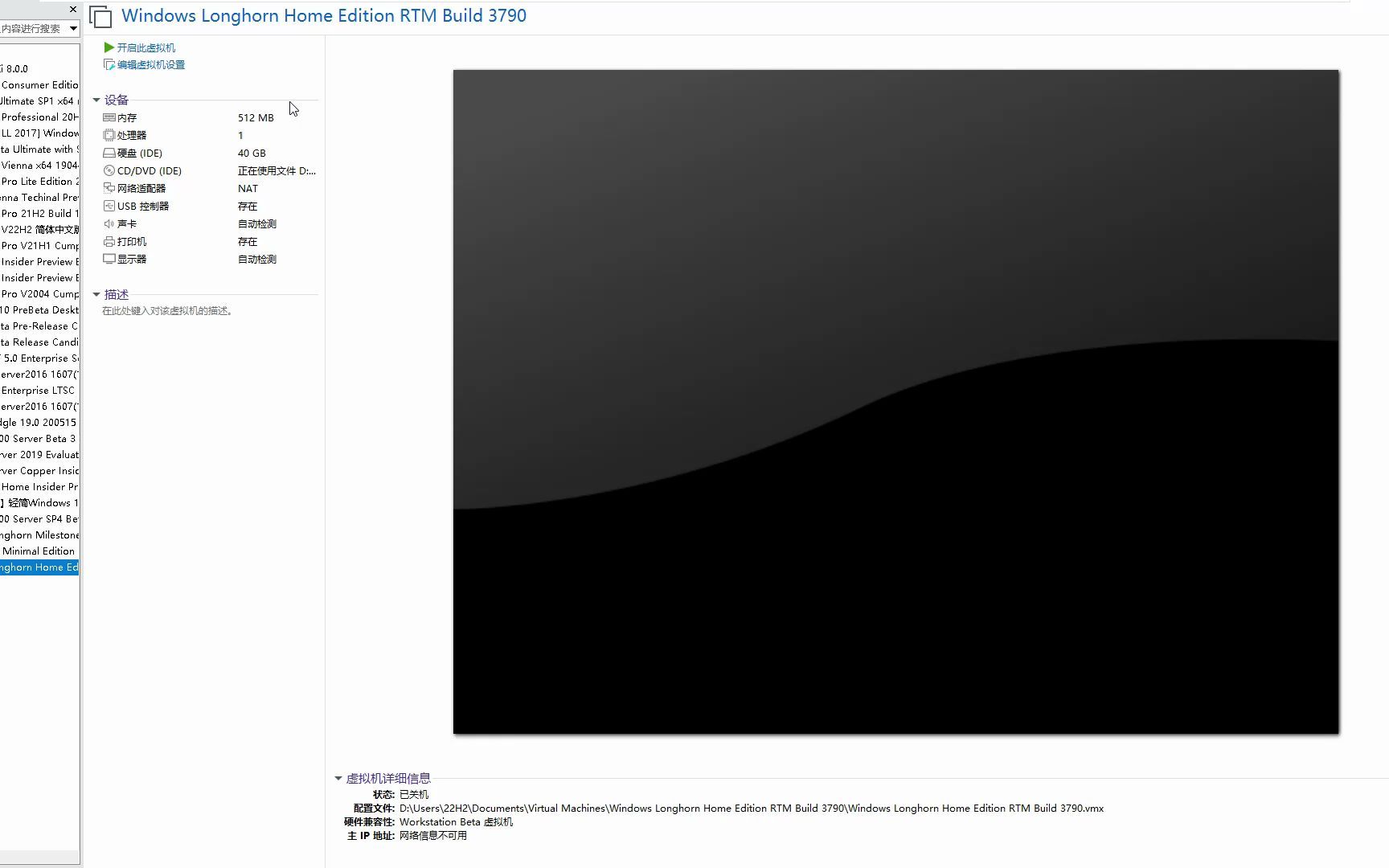The width and height of the screenshot is (1389, 868).
Task: Click the memory (内存) device icon
Action: pos(109,117)
